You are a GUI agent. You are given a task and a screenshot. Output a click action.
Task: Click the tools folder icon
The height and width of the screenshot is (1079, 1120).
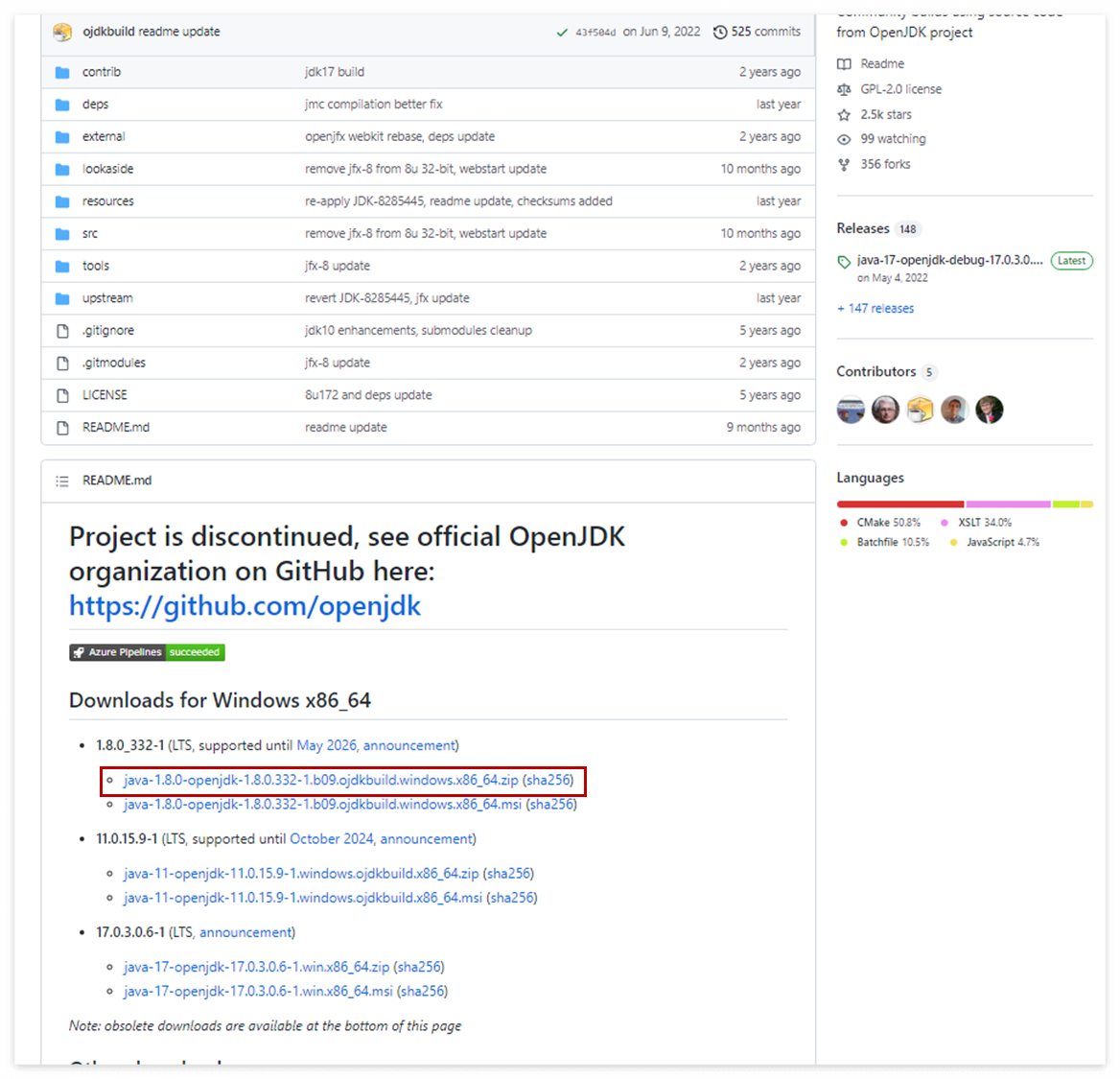tap(62, 266)
